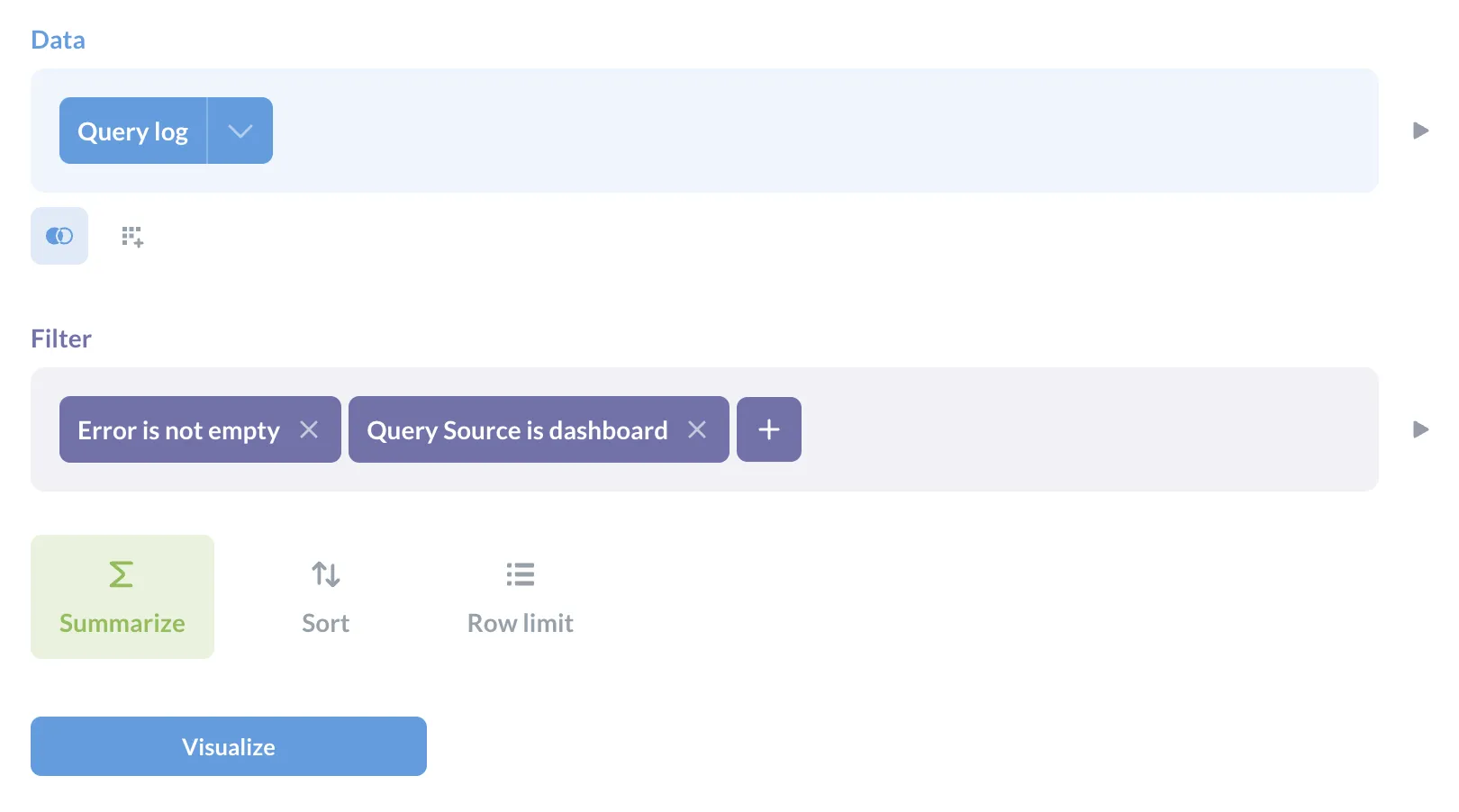The width and height of the screenshot is (1459, 812).
Task: Edit the Error is not empty filter pill
Action: pyautogui.click(x=177, y=429)
